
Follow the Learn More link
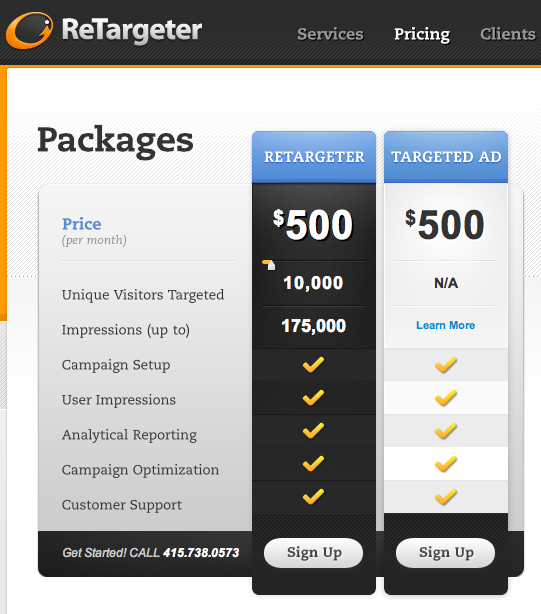coord(445,325)
